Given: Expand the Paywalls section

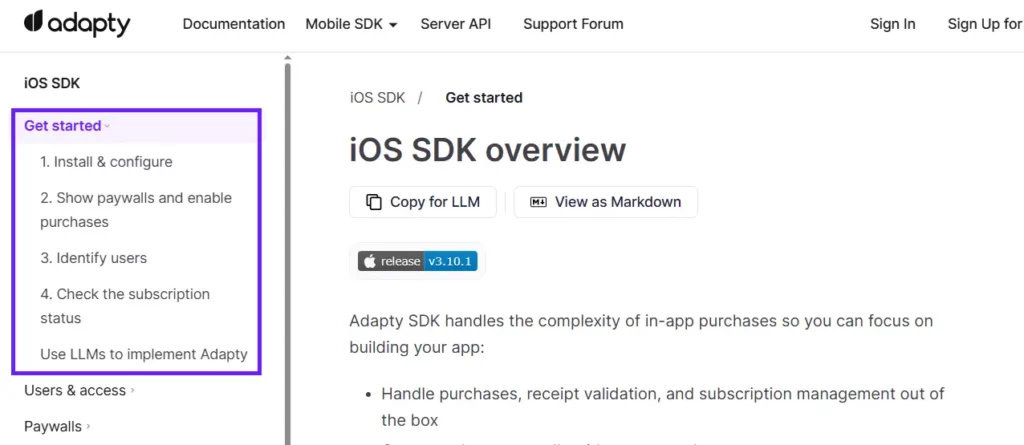Looking at the screenshot, I should point(57,426).
